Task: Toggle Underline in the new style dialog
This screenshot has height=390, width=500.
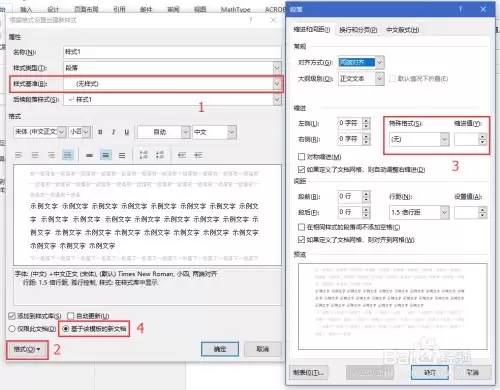Action: pyautogui.click(x=127, y=132)
